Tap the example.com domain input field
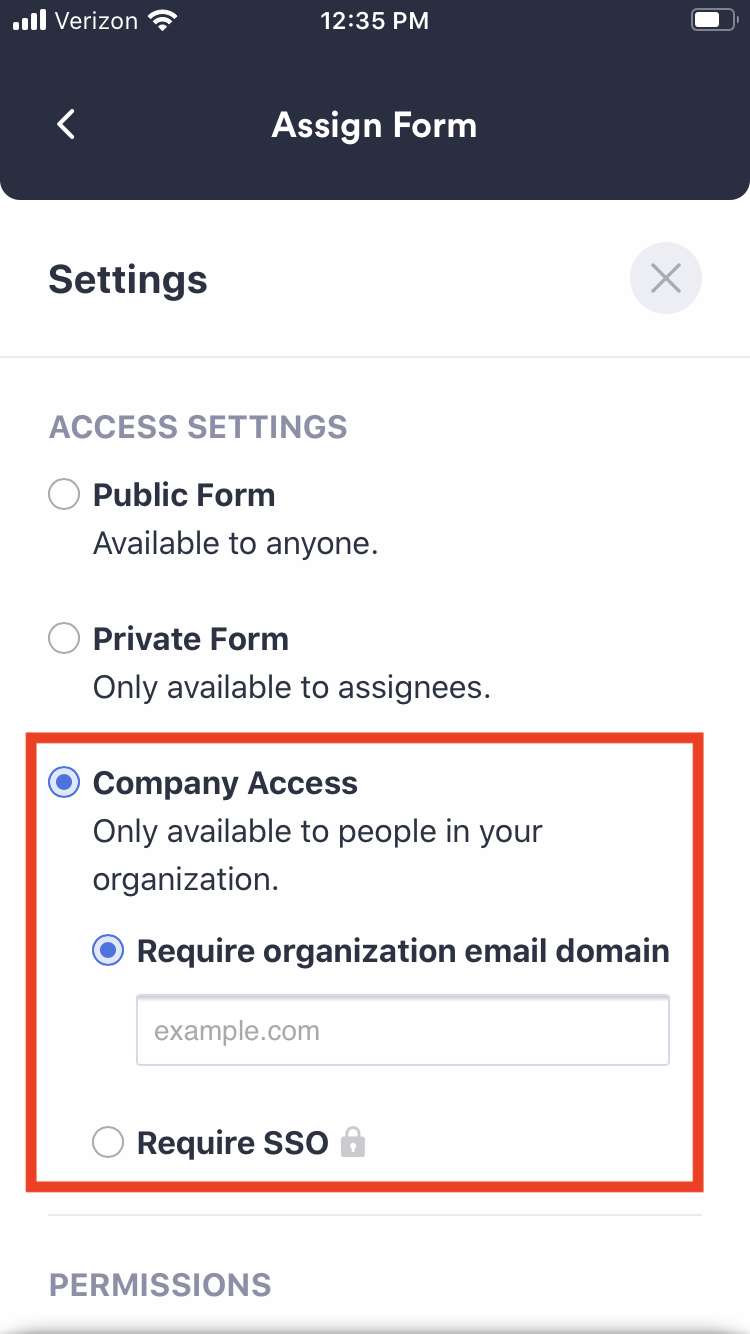The image size is (750, 1334). (402, 1030)
